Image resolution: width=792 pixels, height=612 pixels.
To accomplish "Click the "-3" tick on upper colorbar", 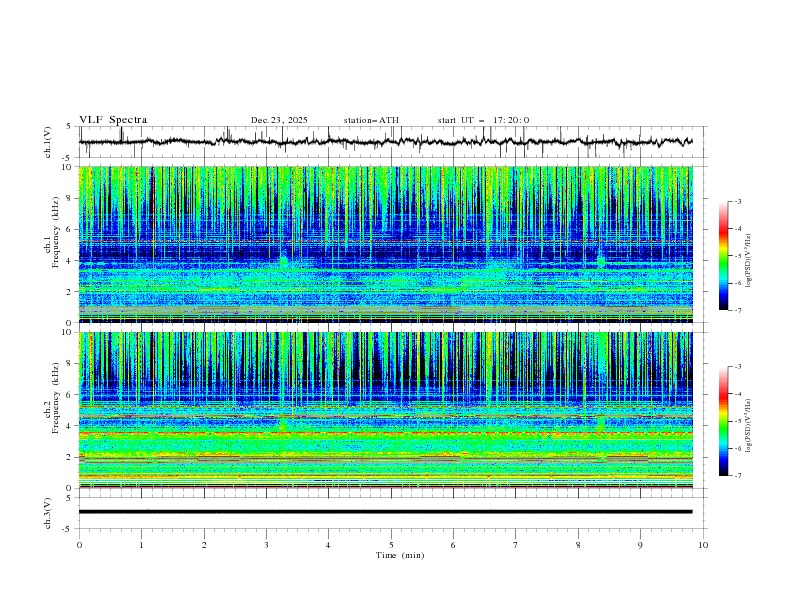I will coord(738,201).
